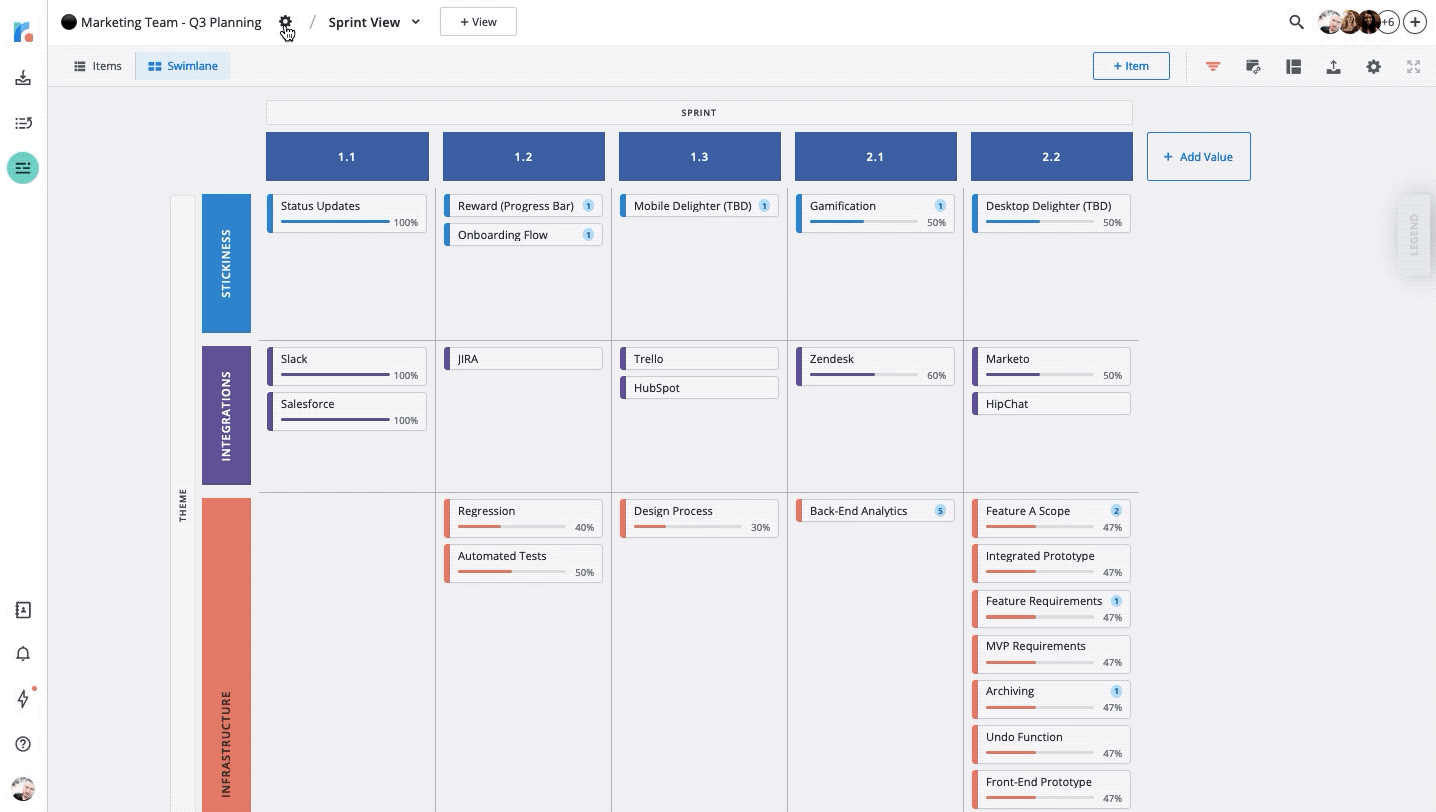Click Marketing Team - Q3 Planning title
Image resolution: width=1436 pixels, height=812 pixels.
171,22
